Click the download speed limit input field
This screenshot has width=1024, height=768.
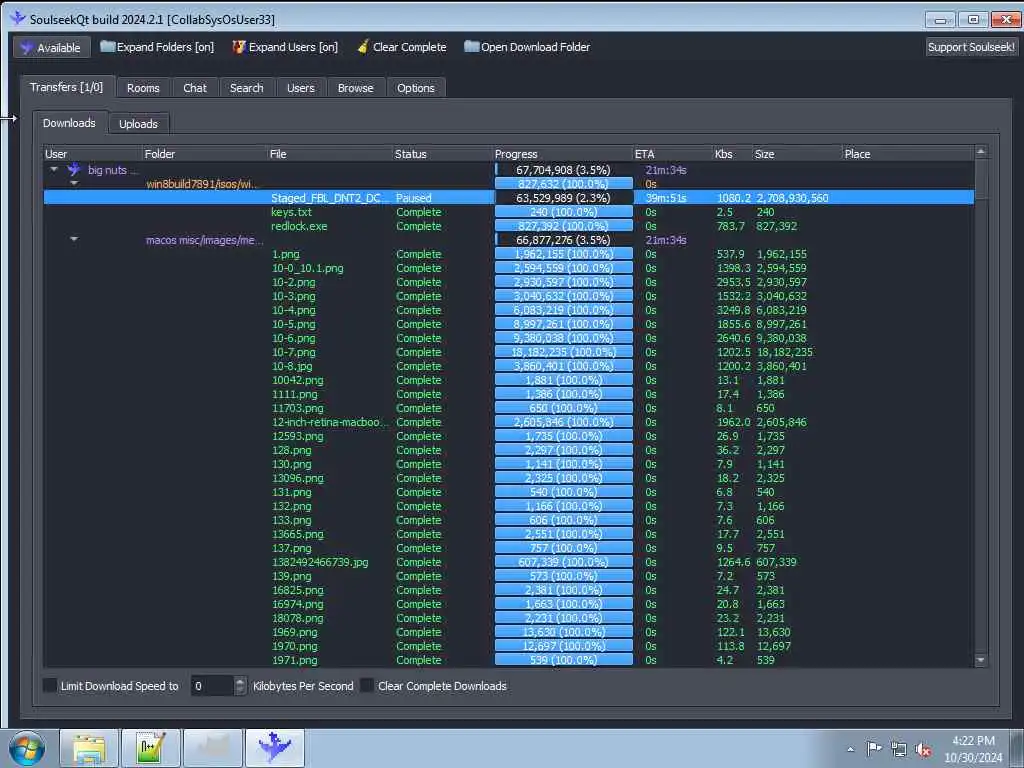click(x=212, y=686)
